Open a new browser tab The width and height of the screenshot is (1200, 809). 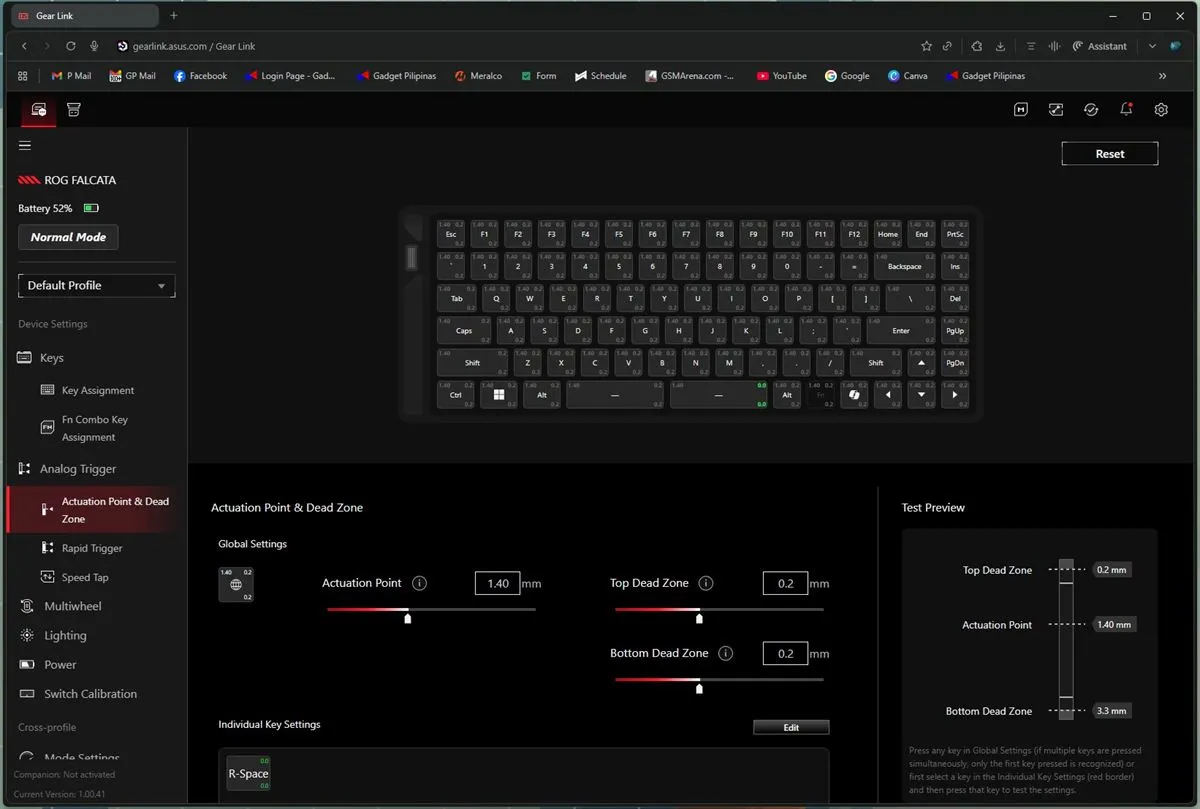(x=174, y=15)
